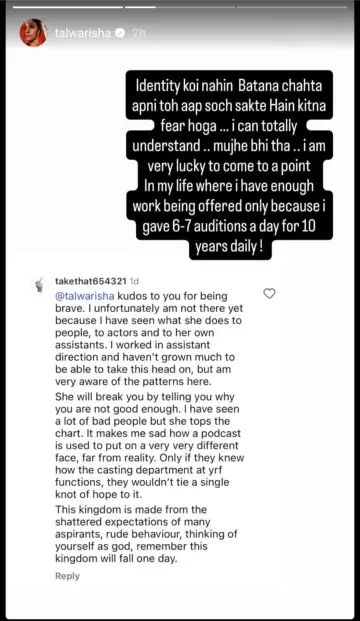Jump to the first story progress segment
The image size is (360, 621).
point(67,7)
